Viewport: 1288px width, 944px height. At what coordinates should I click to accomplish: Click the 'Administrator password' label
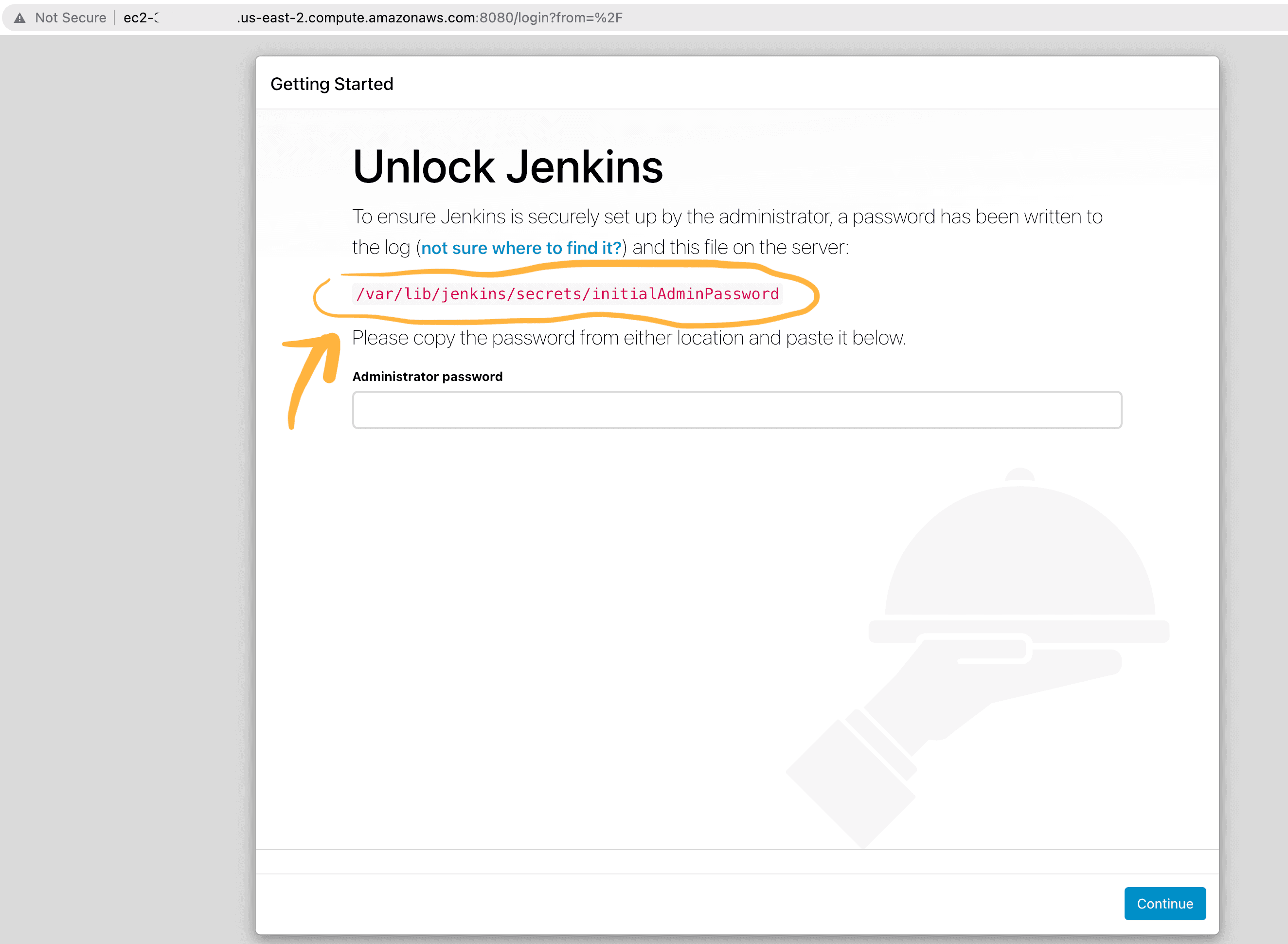point(427,377)
